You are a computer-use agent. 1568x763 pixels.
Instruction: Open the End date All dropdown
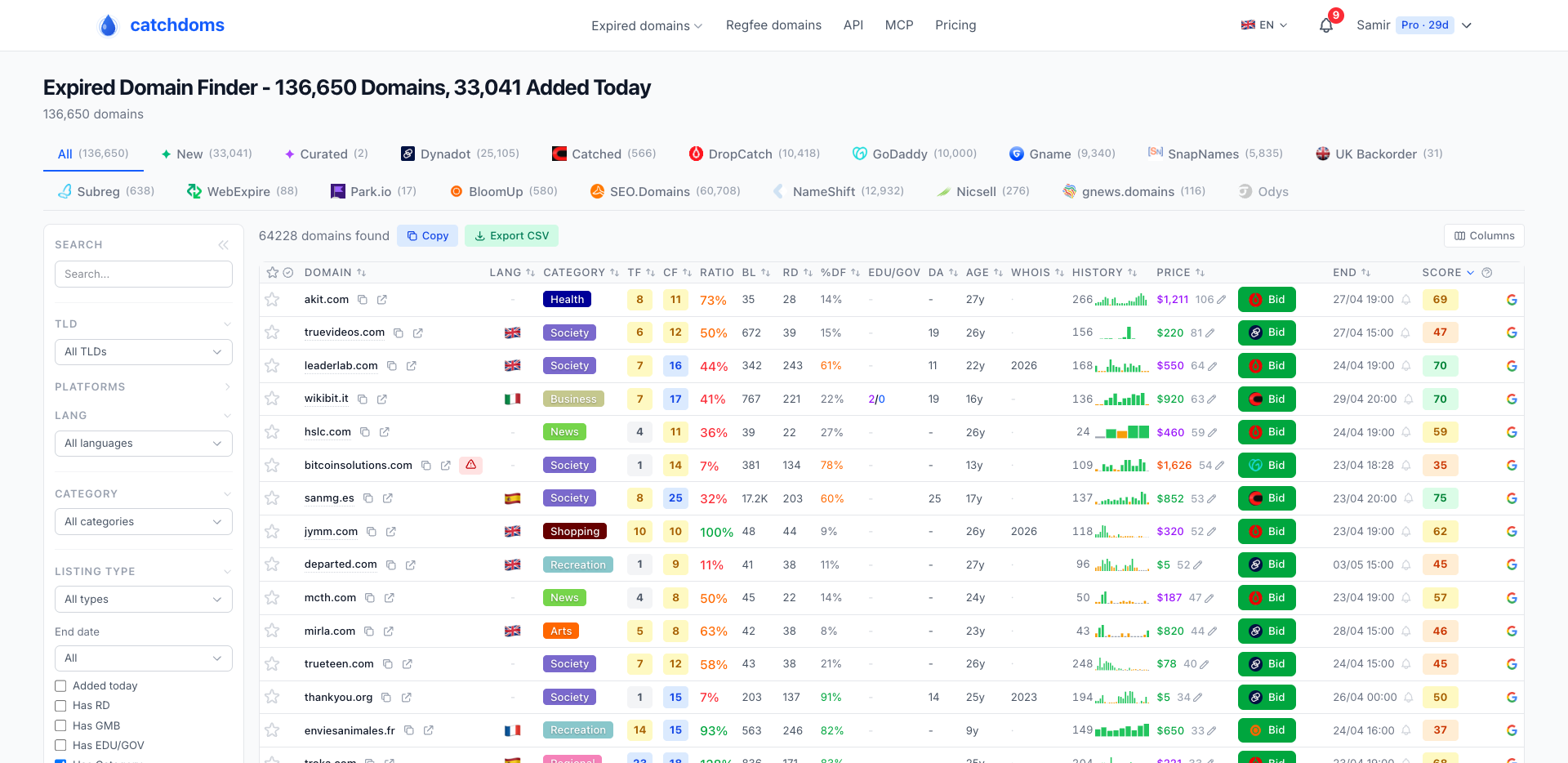click(x=144, y=658)
